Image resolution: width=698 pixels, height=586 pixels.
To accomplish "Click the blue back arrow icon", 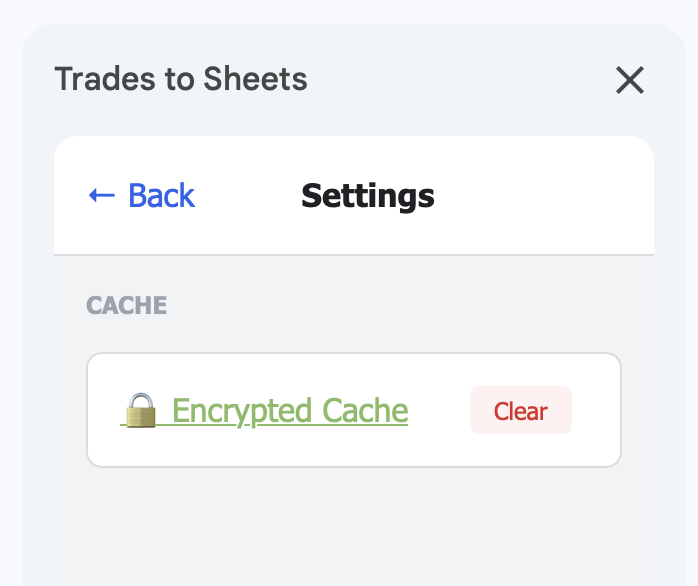I will (102, 195).
